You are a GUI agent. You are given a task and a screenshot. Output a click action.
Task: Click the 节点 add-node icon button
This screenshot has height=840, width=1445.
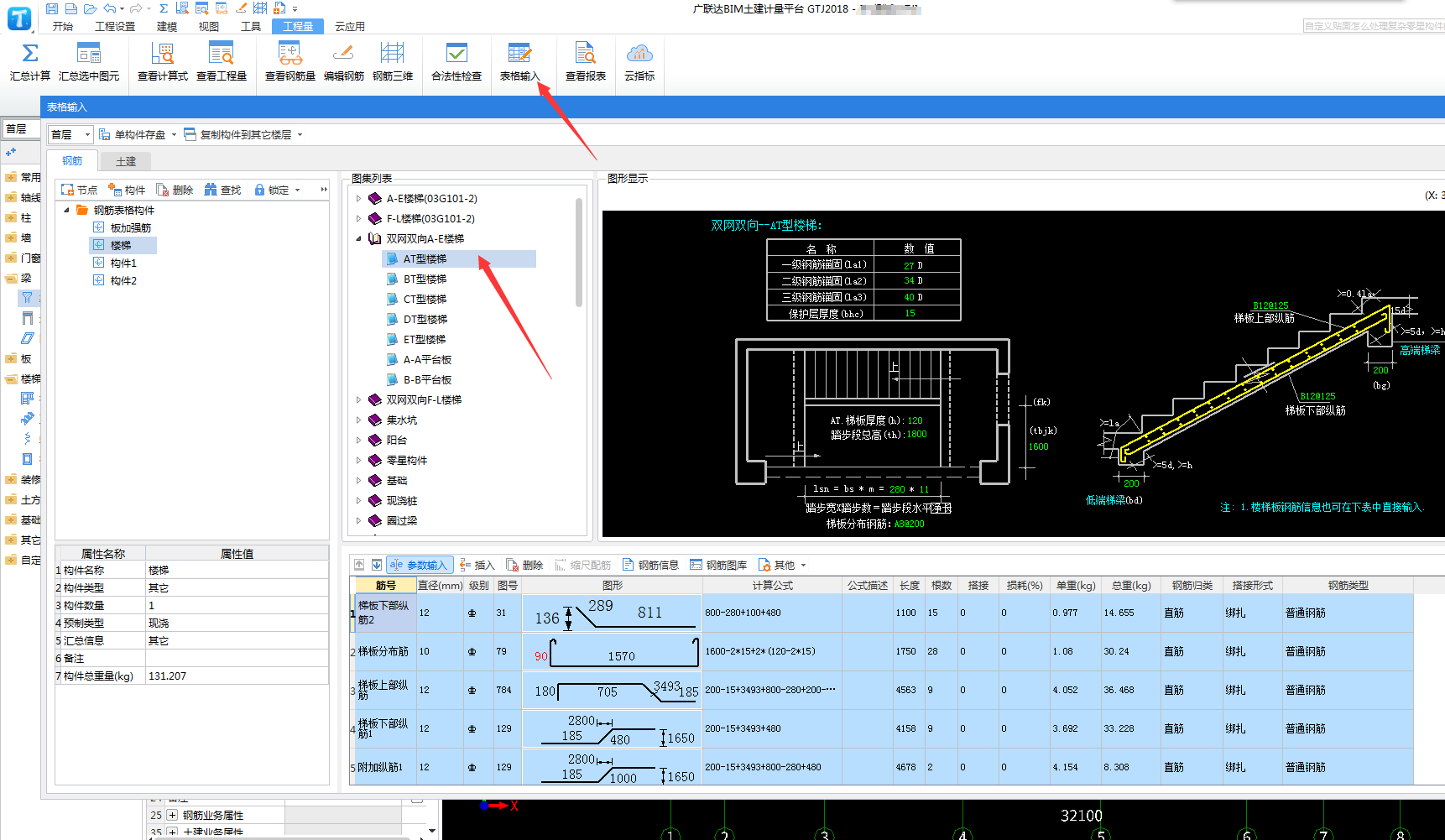tap(79, 190)
